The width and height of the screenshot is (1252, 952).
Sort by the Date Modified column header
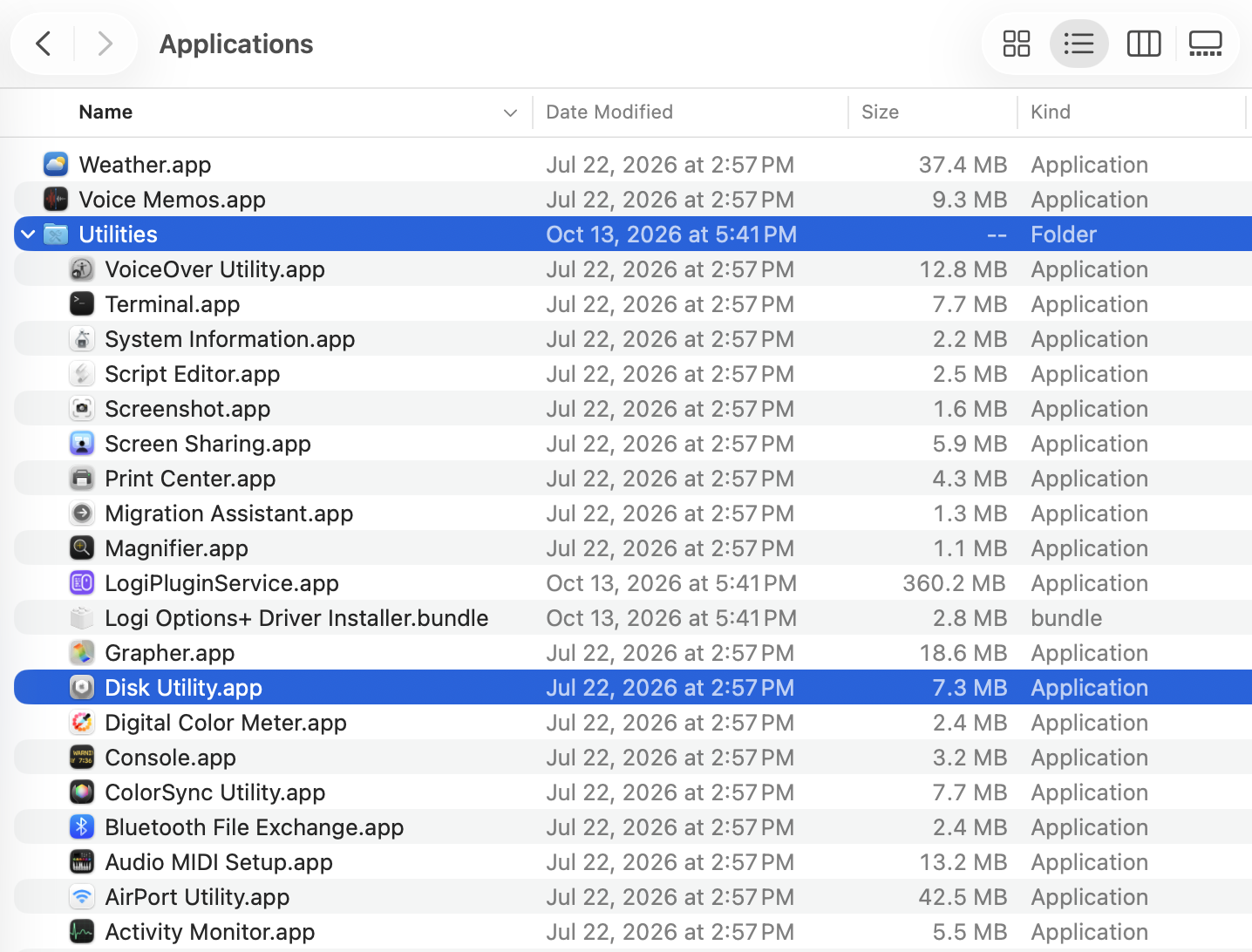[x=609, y=112]
